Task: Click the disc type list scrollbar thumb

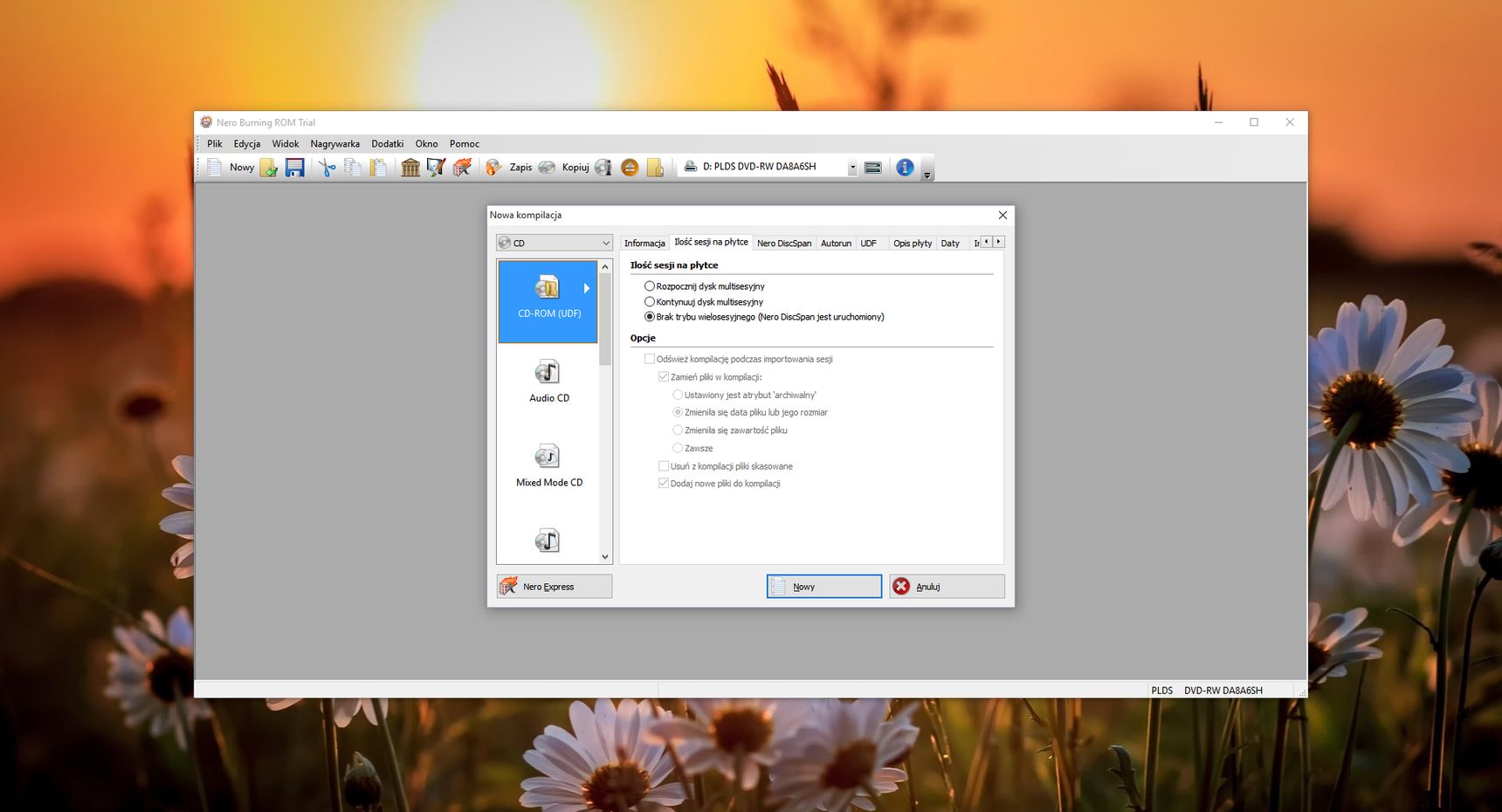Action: tap(605, 320)
